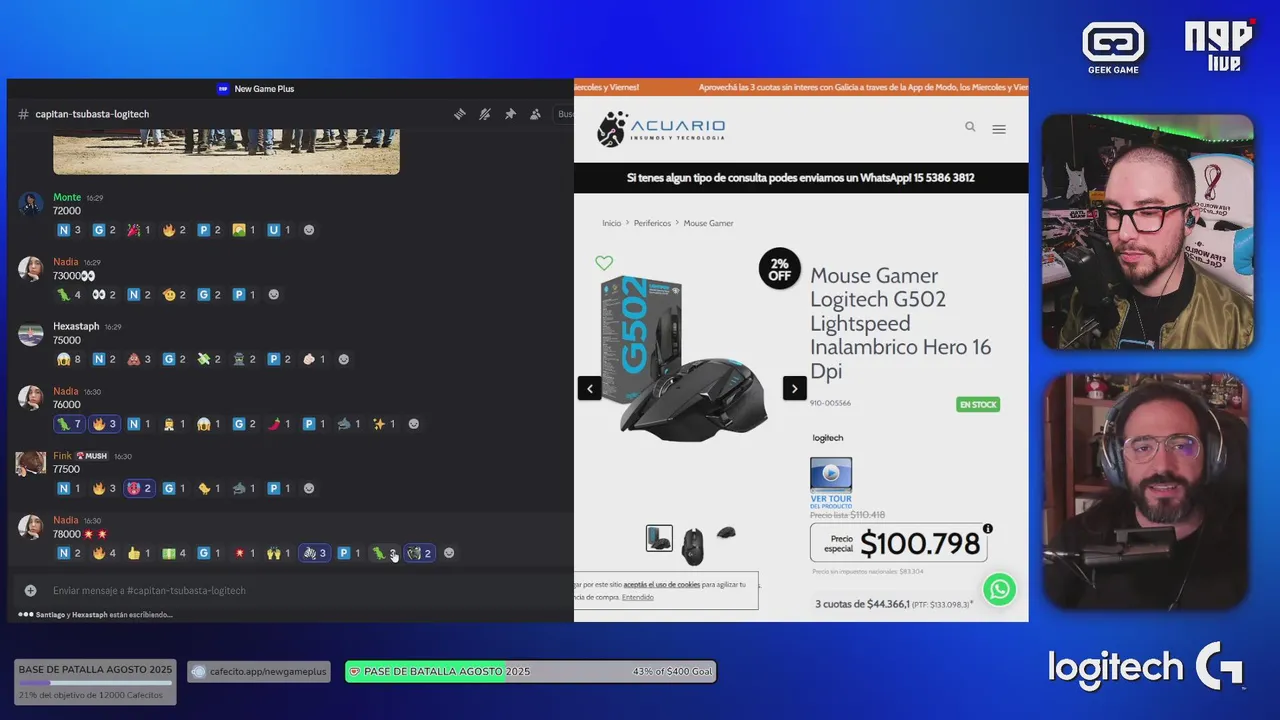Go to Perifericos breadcrumb
Screen dimensions: 1280x720
[x=652, y=223]
